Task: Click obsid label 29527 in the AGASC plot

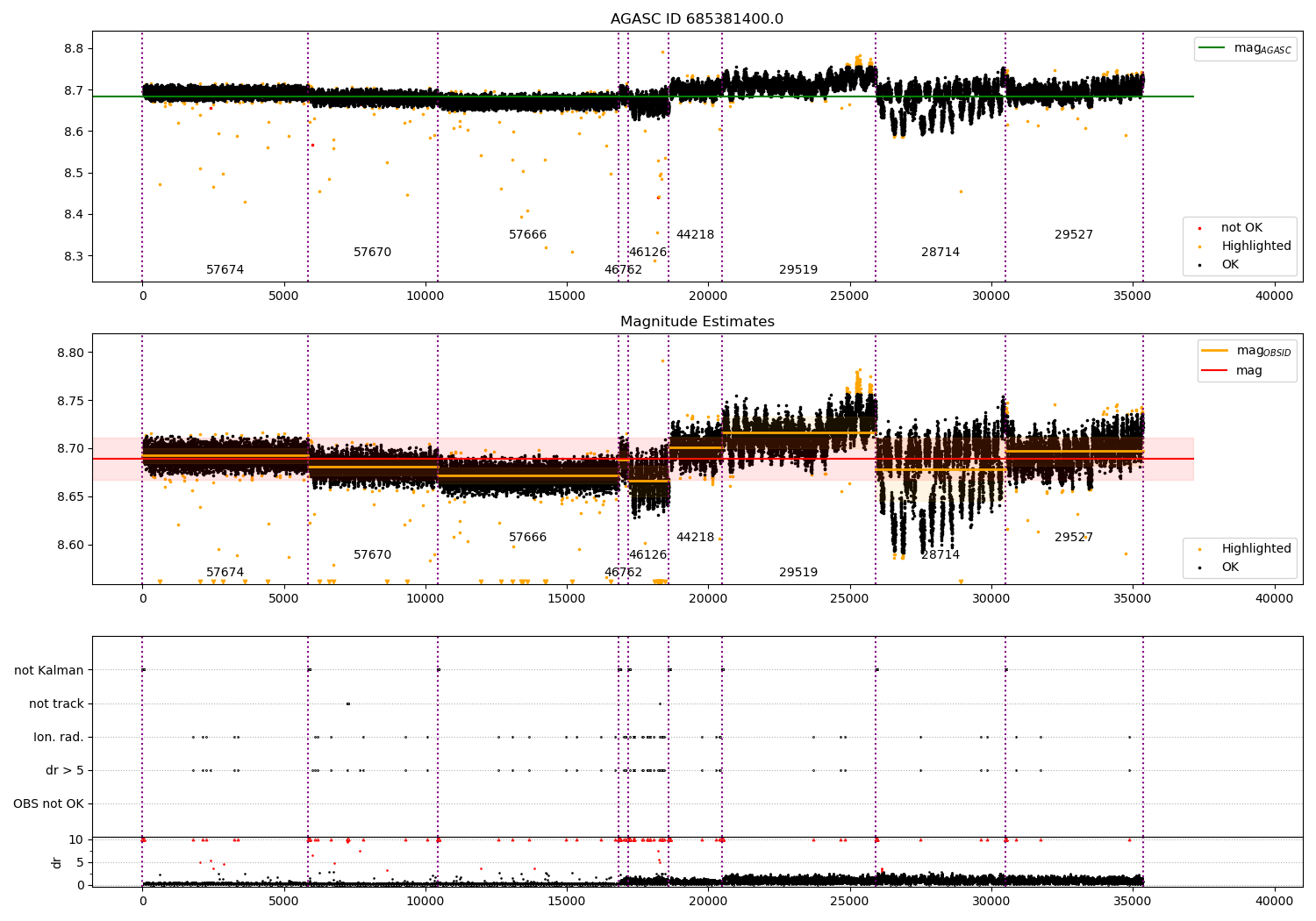Action: click(1074, 235)
